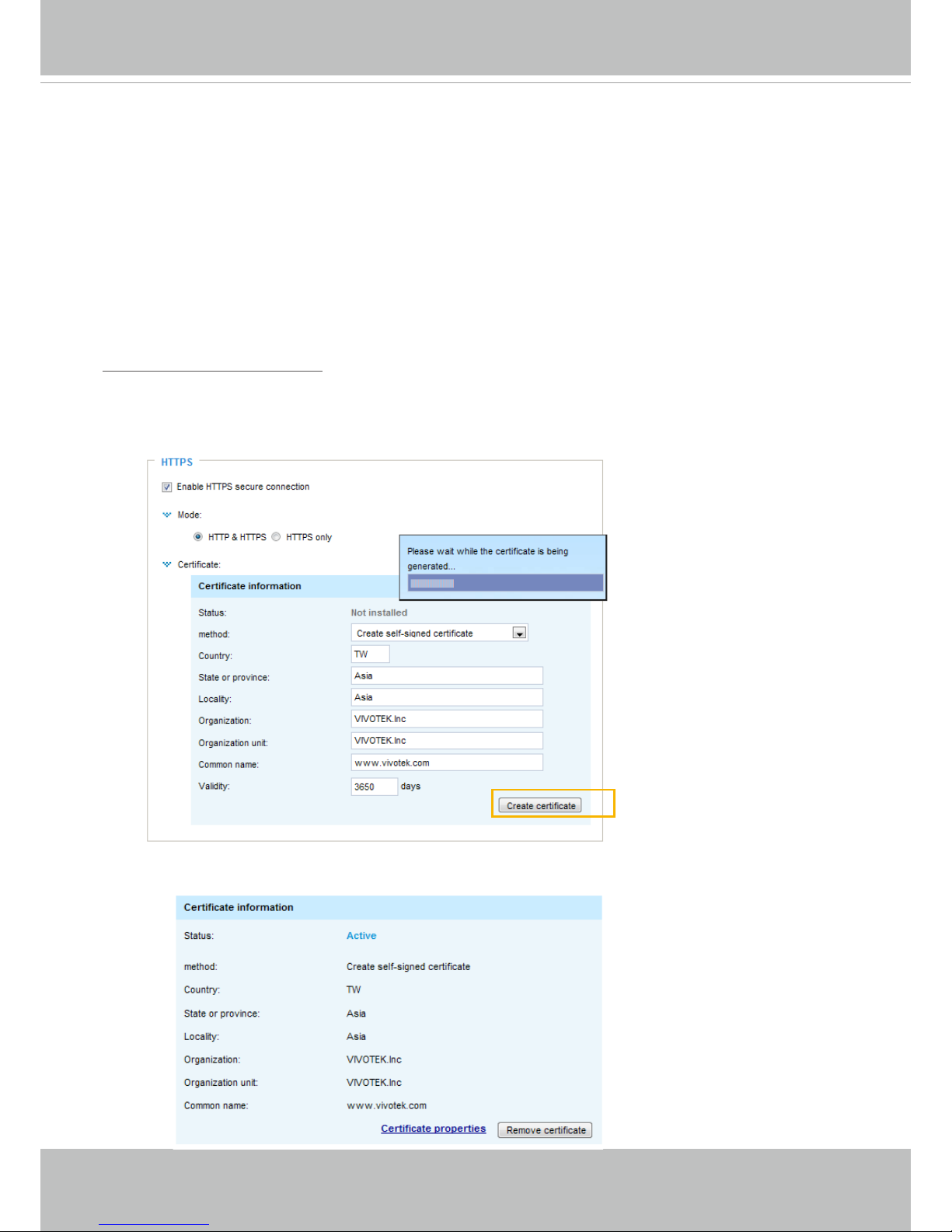Screen dimensions: 952x1232
Task: Click the Certificate information header above Active status
Action: tap(239, 907)
